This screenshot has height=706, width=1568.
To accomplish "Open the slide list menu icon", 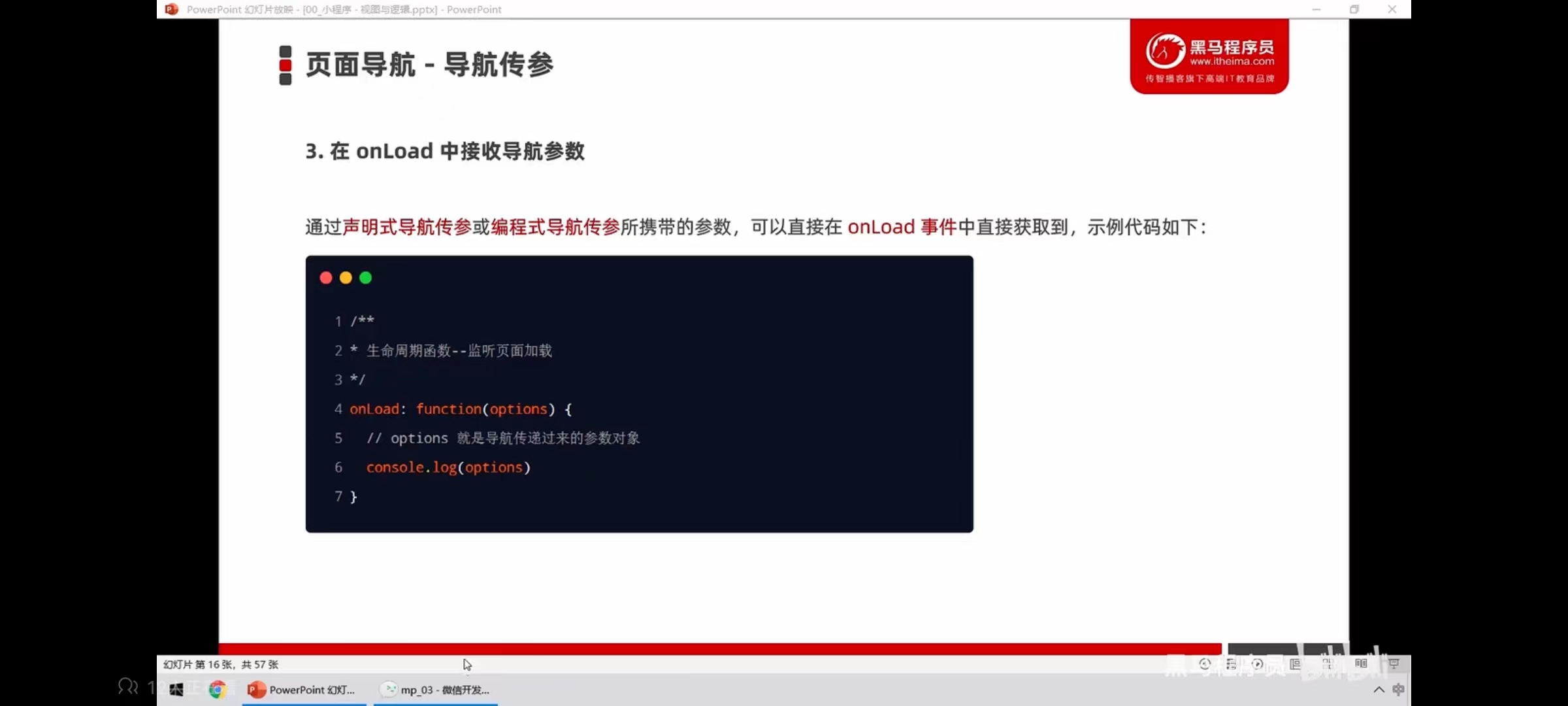I will point(1231,664).
